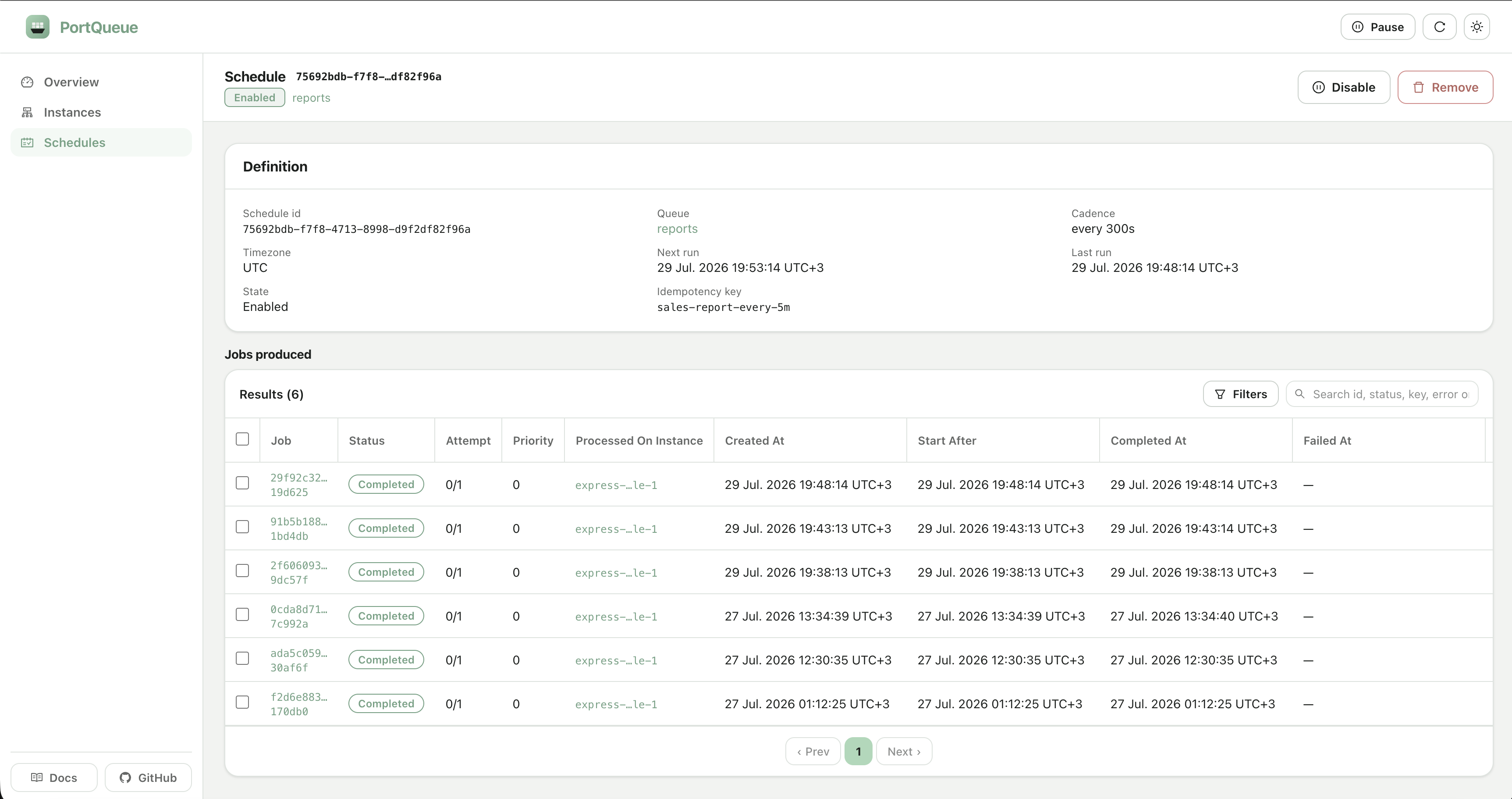This screenshot has width=1512, height=799.
Task: Open job 0cda8d71…7c992a link
Action: [299, 617]
